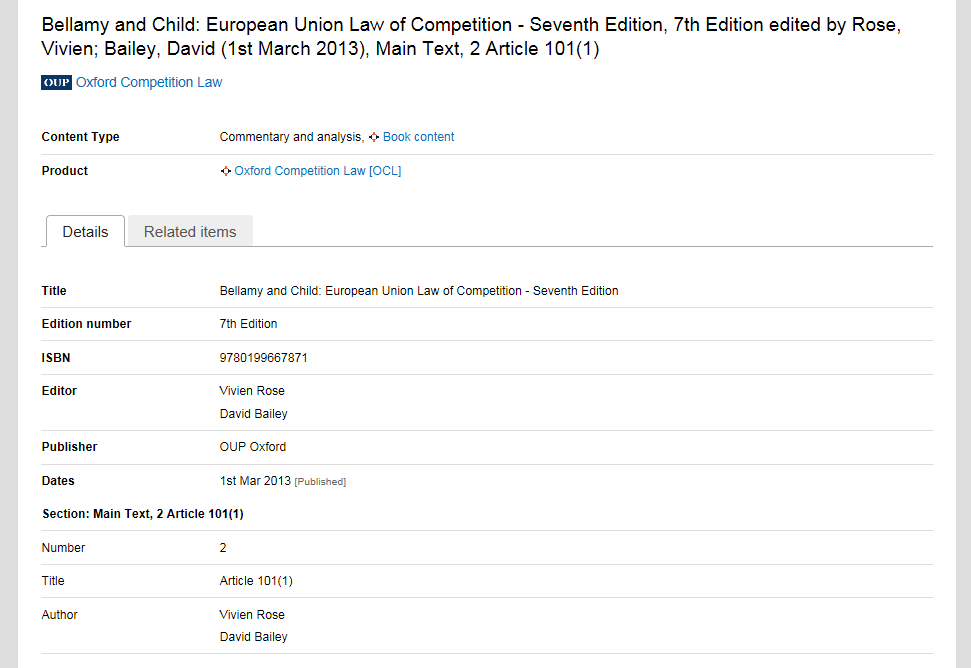Click David Bailey in the Editor row

[253, 413]
